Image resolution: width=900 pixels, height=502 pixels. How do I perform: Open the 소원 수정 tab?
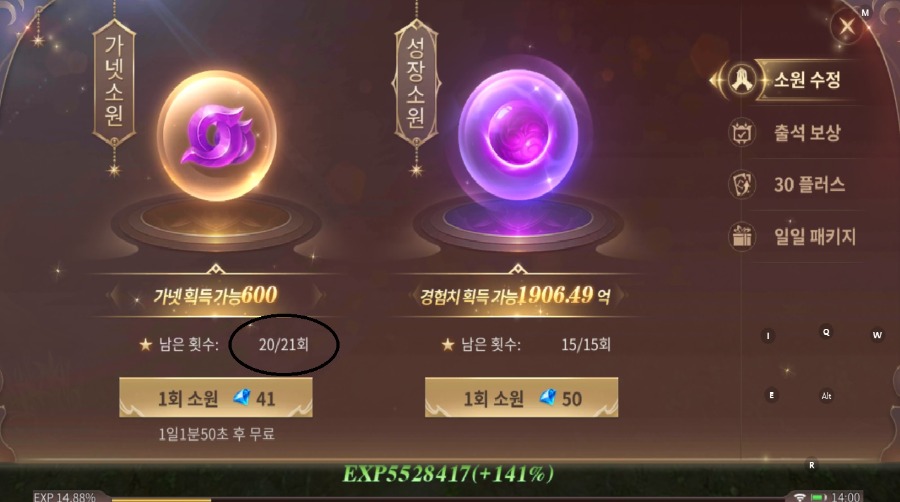[806, 79]
